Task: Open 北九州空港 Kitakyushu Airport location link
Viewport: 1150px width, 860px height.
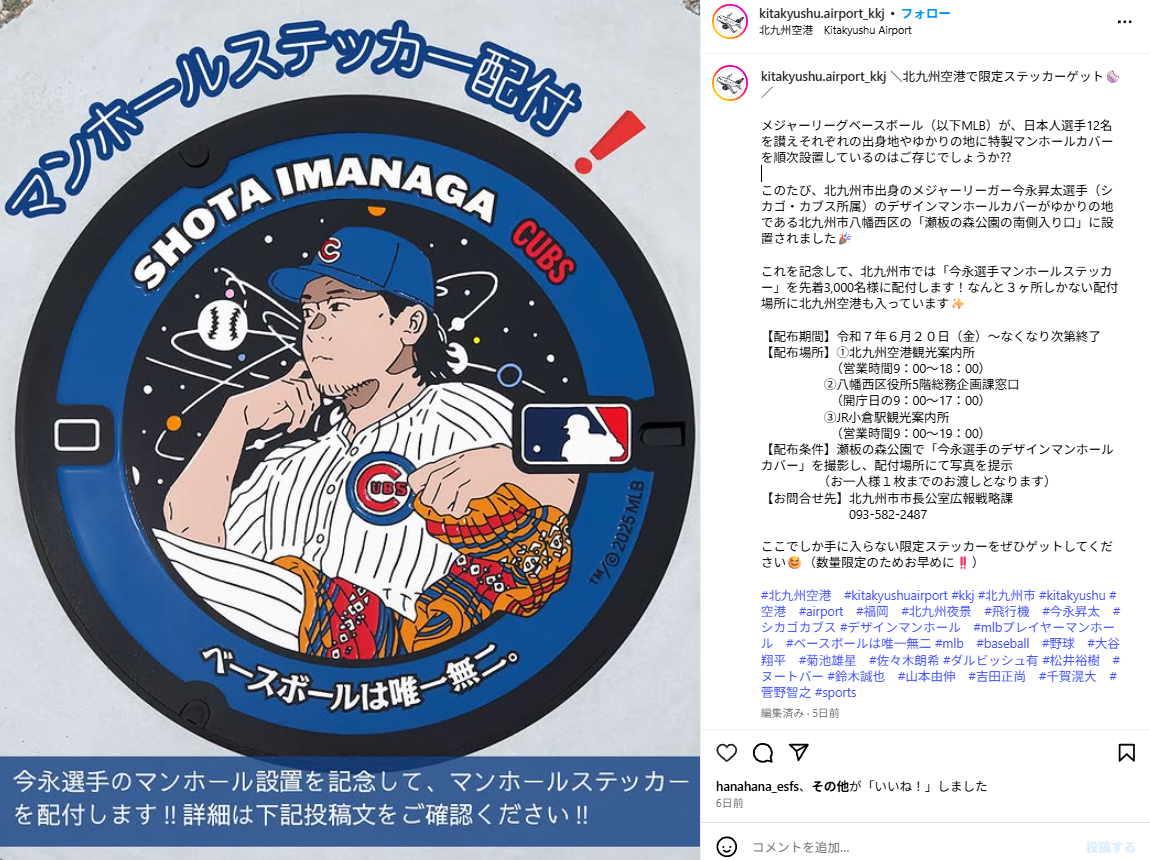Action: [835, 30]
